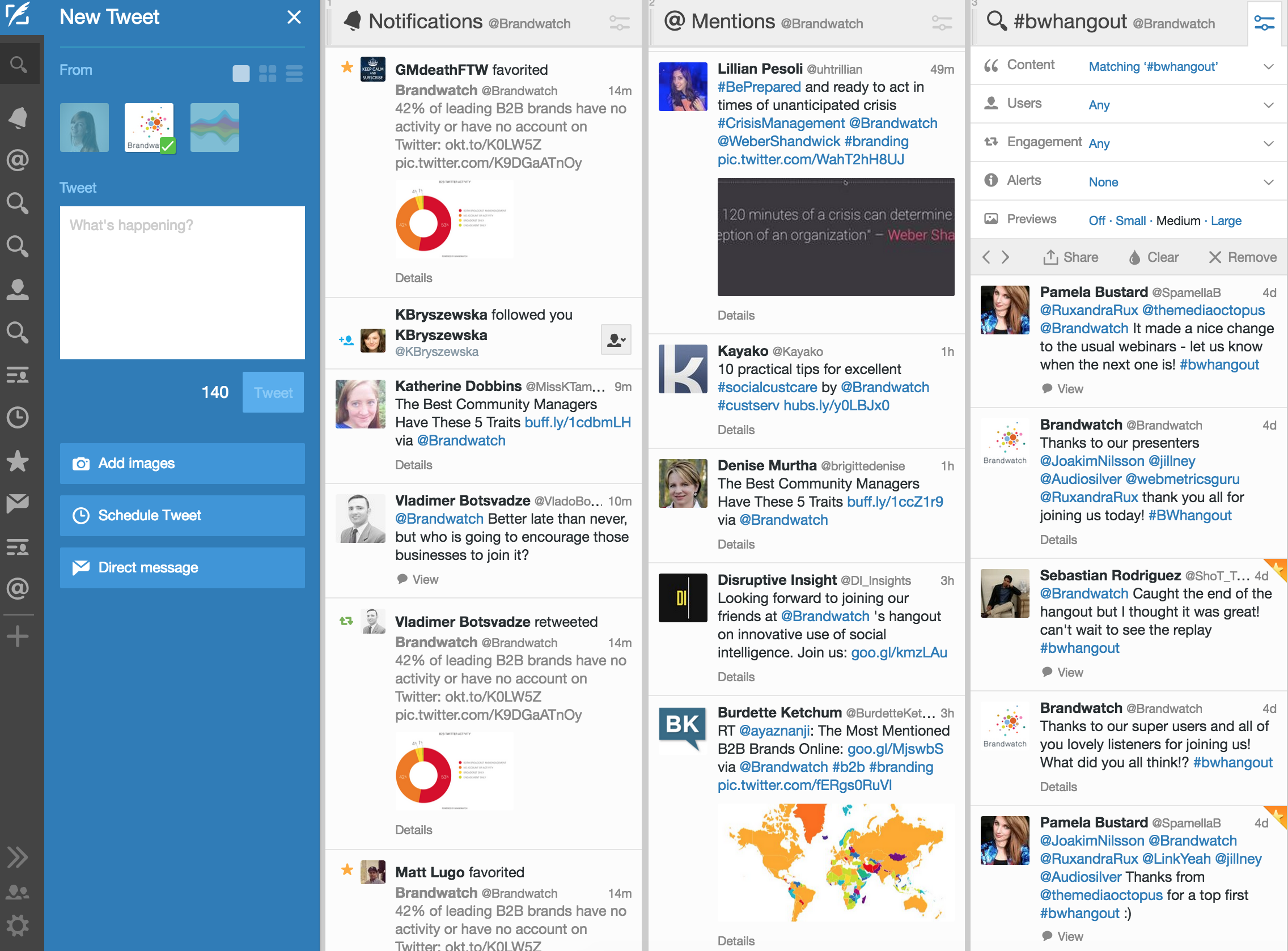Open the Messages envelope icon in sidebar
The height and width of the screenshot is (951, 1288).
pos(18,503)
